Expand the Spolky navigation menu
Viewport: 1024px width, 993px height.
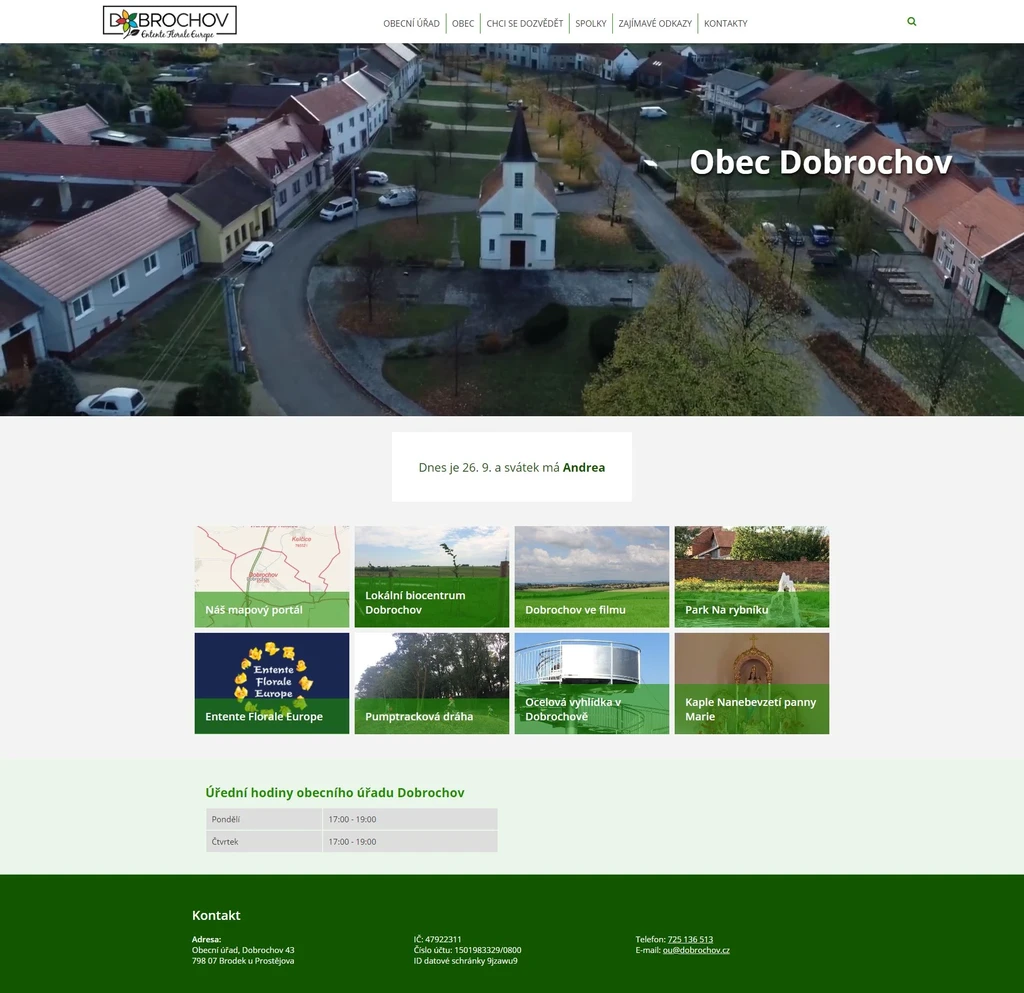[591, 23]
